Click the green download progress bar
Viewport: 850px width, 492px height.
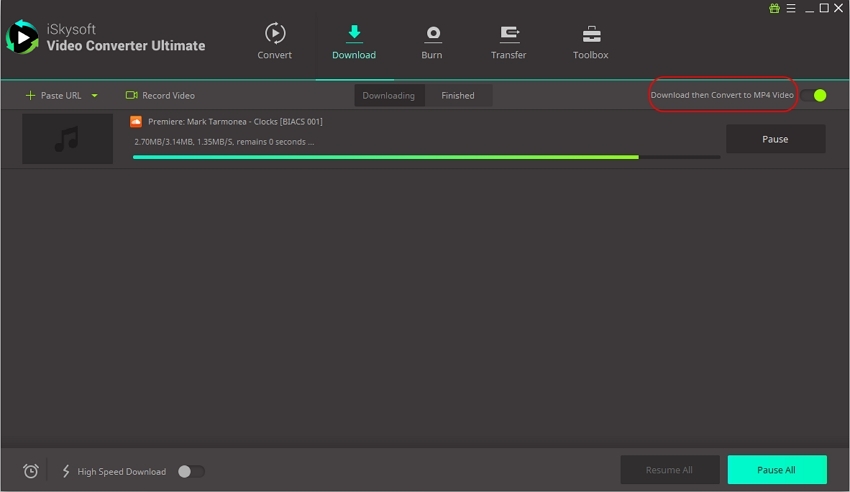[x=385, y=157]
